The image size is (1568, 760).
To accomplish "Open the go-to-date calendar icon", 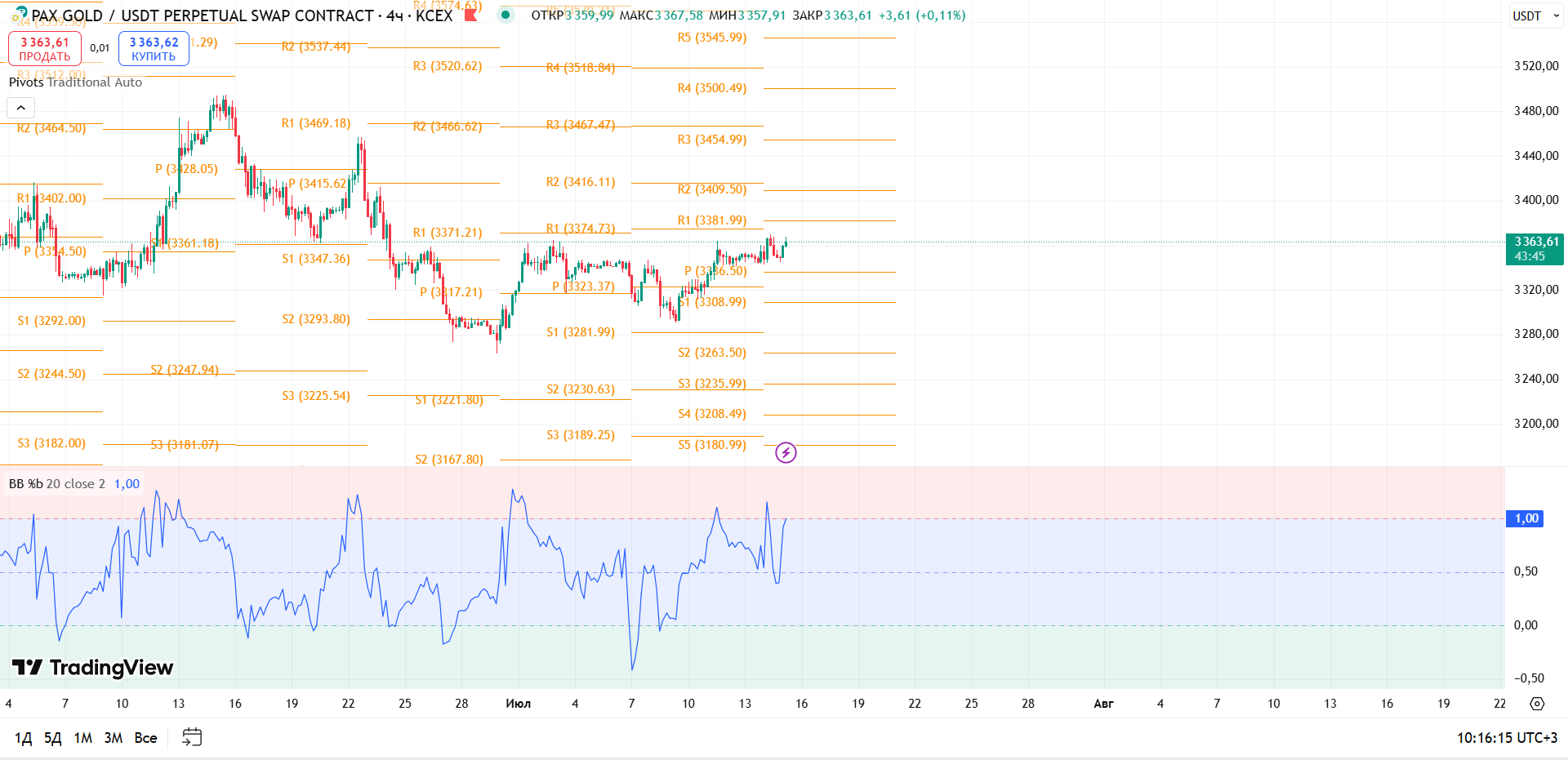I will click(192, 737).
